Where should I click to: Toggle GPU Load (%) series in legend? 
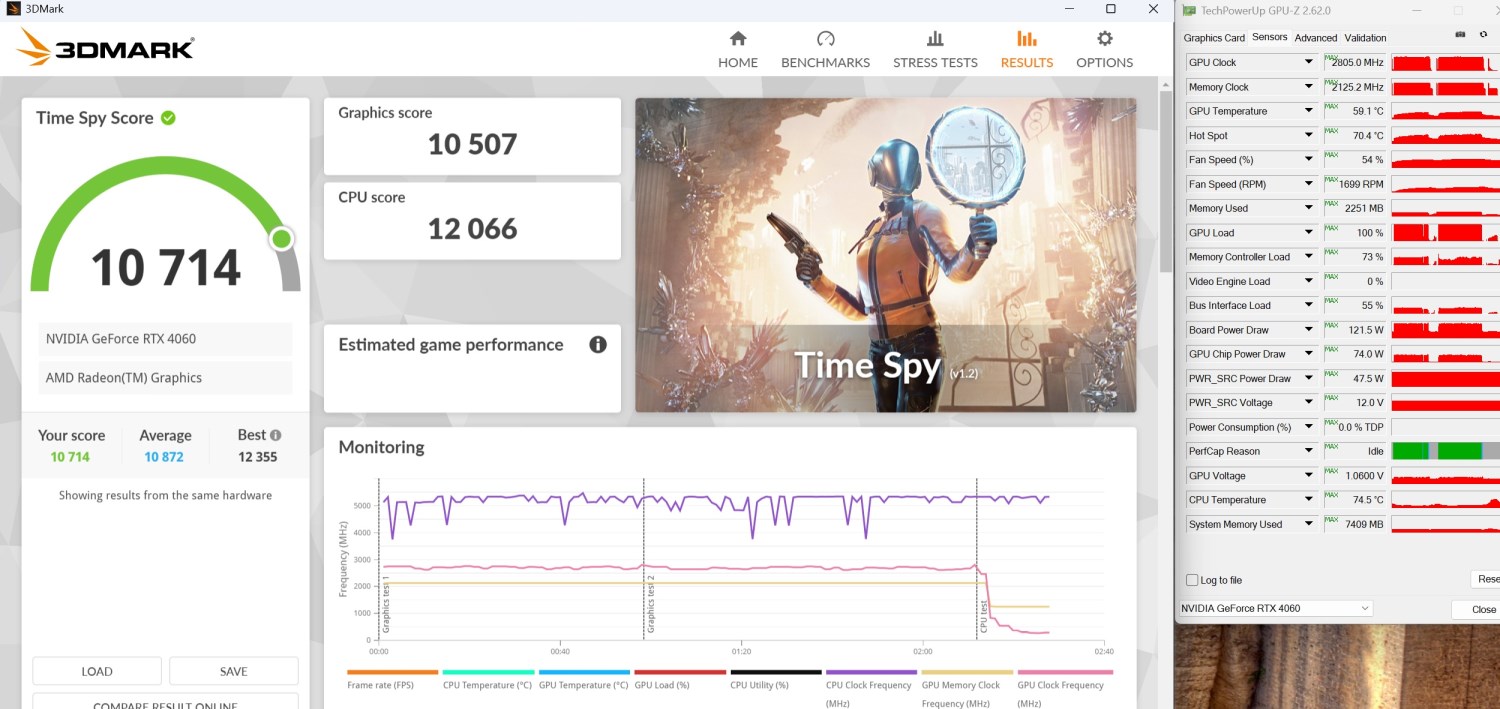click(x=680, y=680)
